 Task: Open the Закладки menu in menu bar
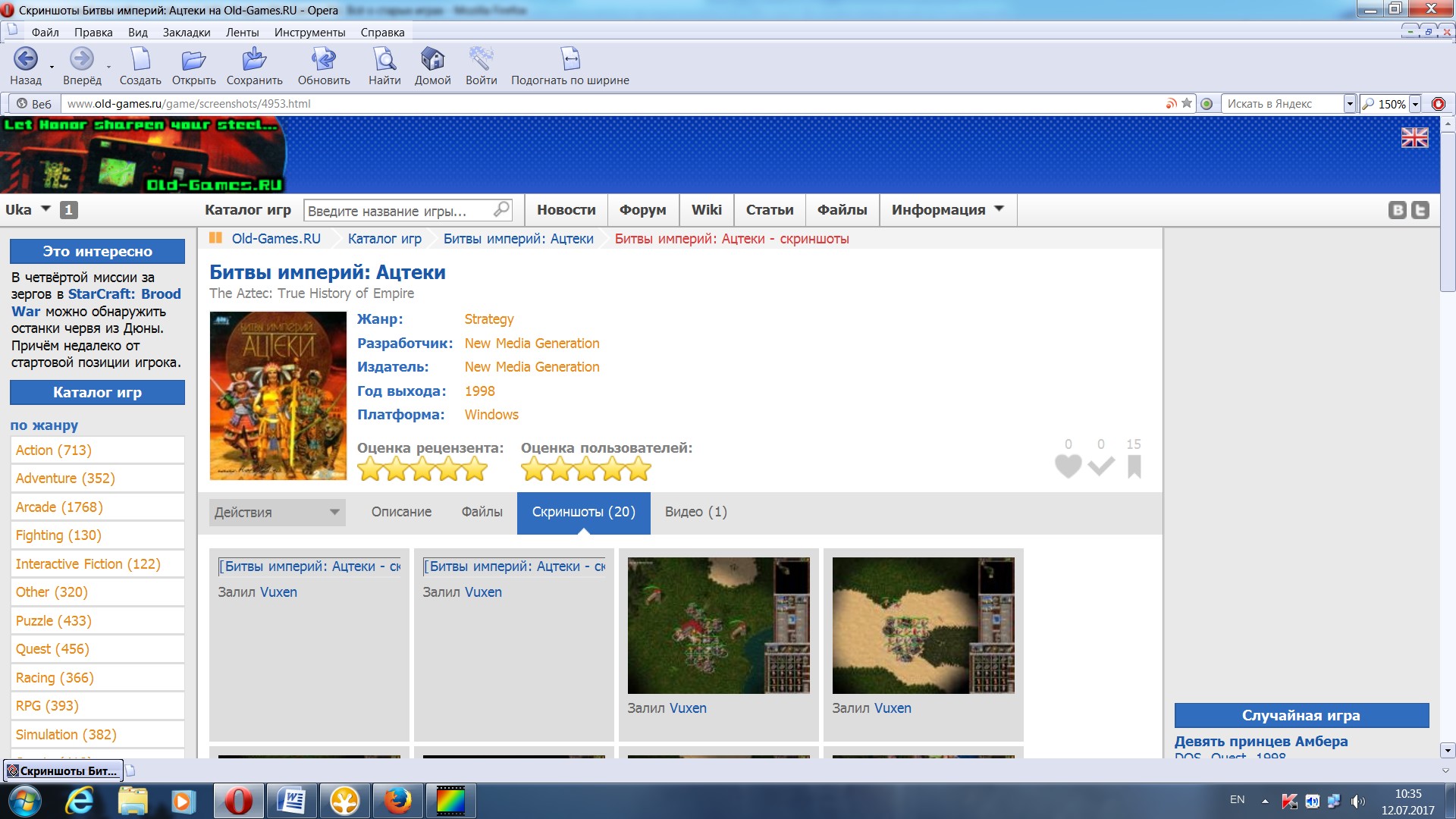[x=186, y=32]
